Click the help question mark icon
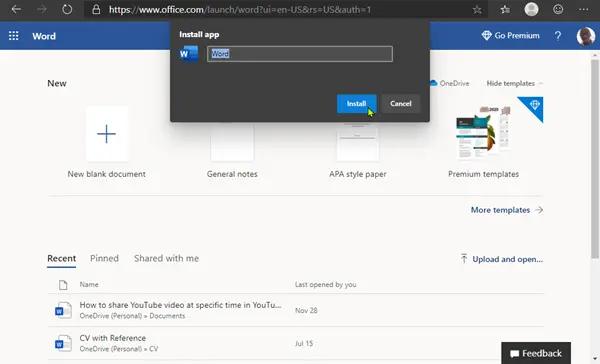The width and height of the screenshot is (600, 364). [558, 36]
